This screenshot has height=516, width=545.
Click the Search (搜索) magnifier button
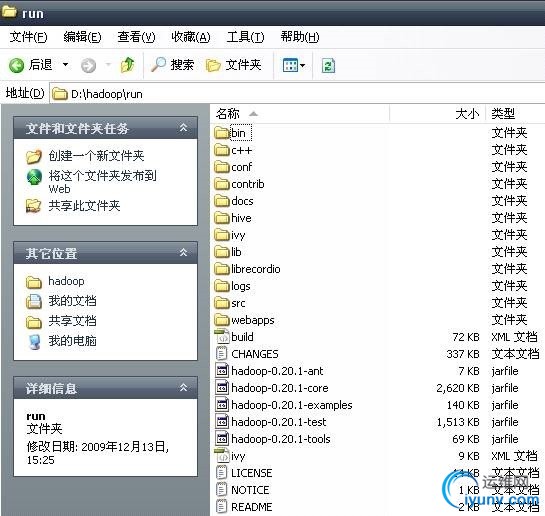tap(172, 65)
